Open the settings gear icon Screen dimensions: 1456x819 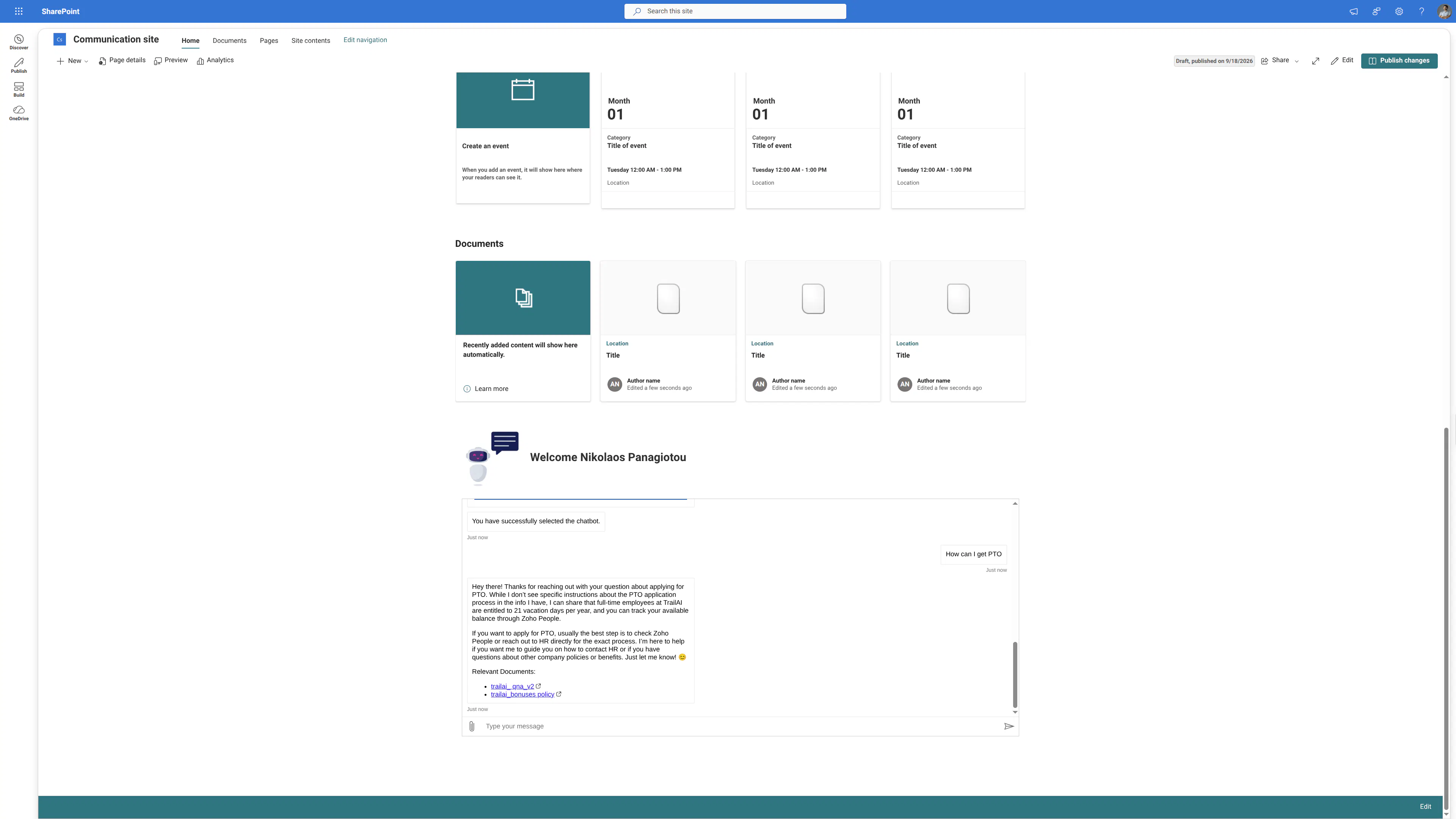pyautogui.click(x=1399, y=11)
